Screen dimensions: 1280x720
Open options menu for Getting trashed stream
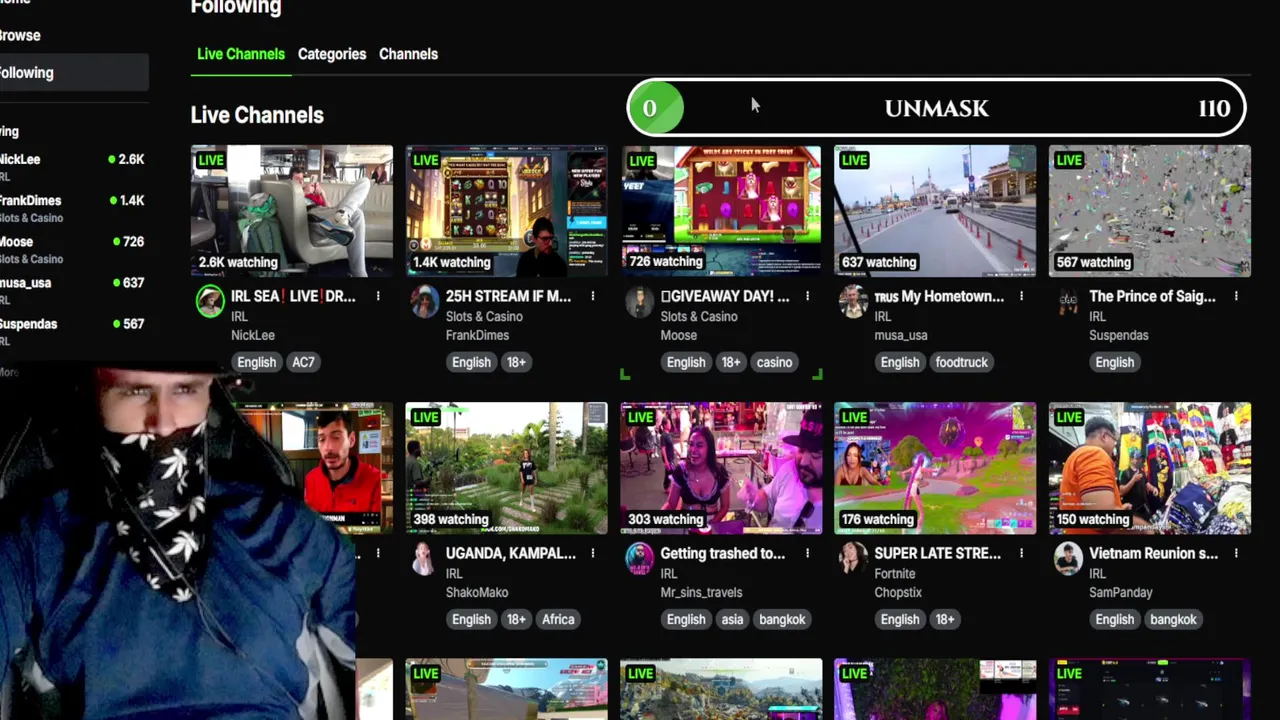click(x=807, y=553)
